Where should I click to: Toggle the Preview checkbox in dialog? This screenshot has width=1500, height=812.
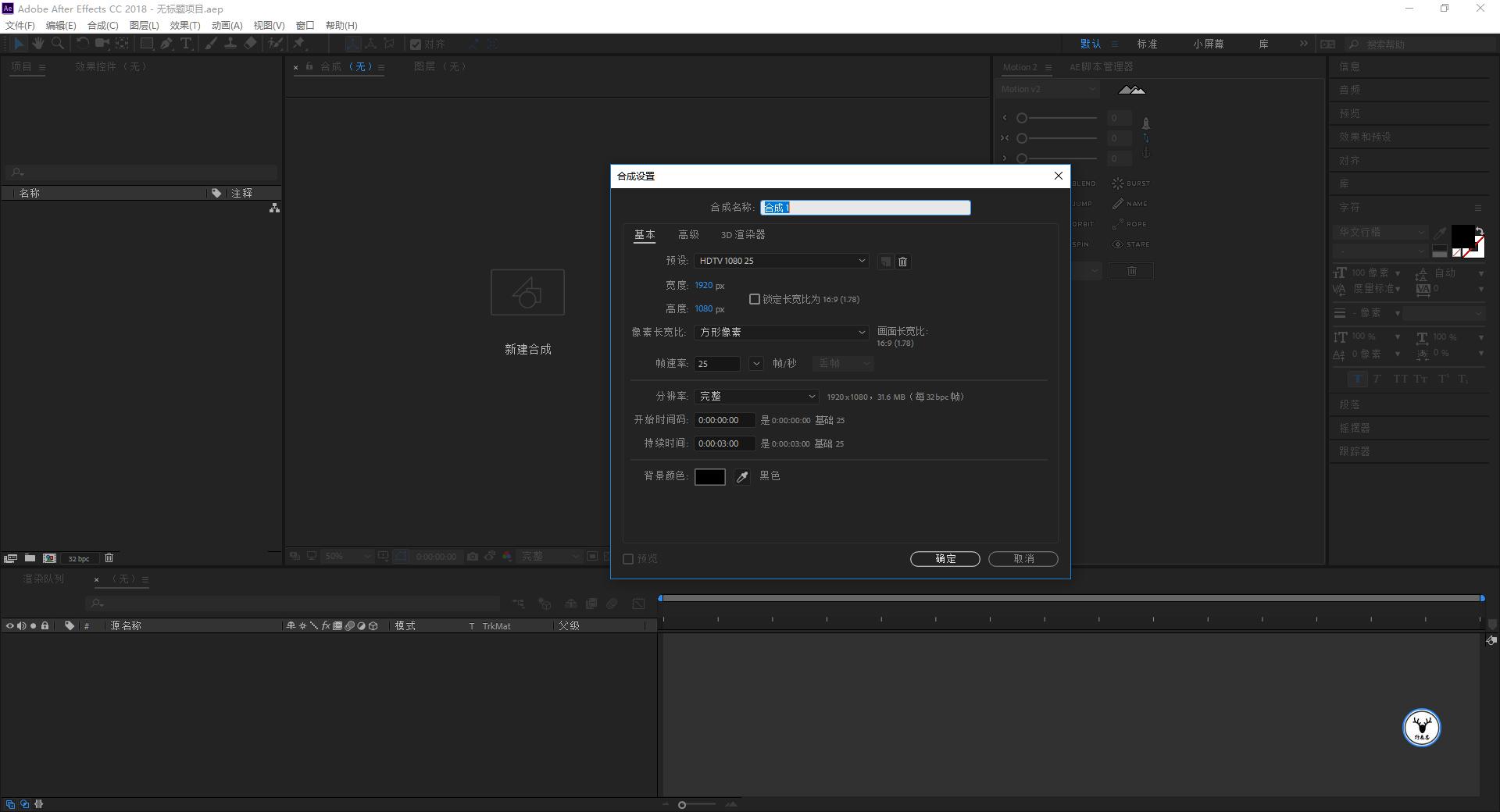click(628, 559)
